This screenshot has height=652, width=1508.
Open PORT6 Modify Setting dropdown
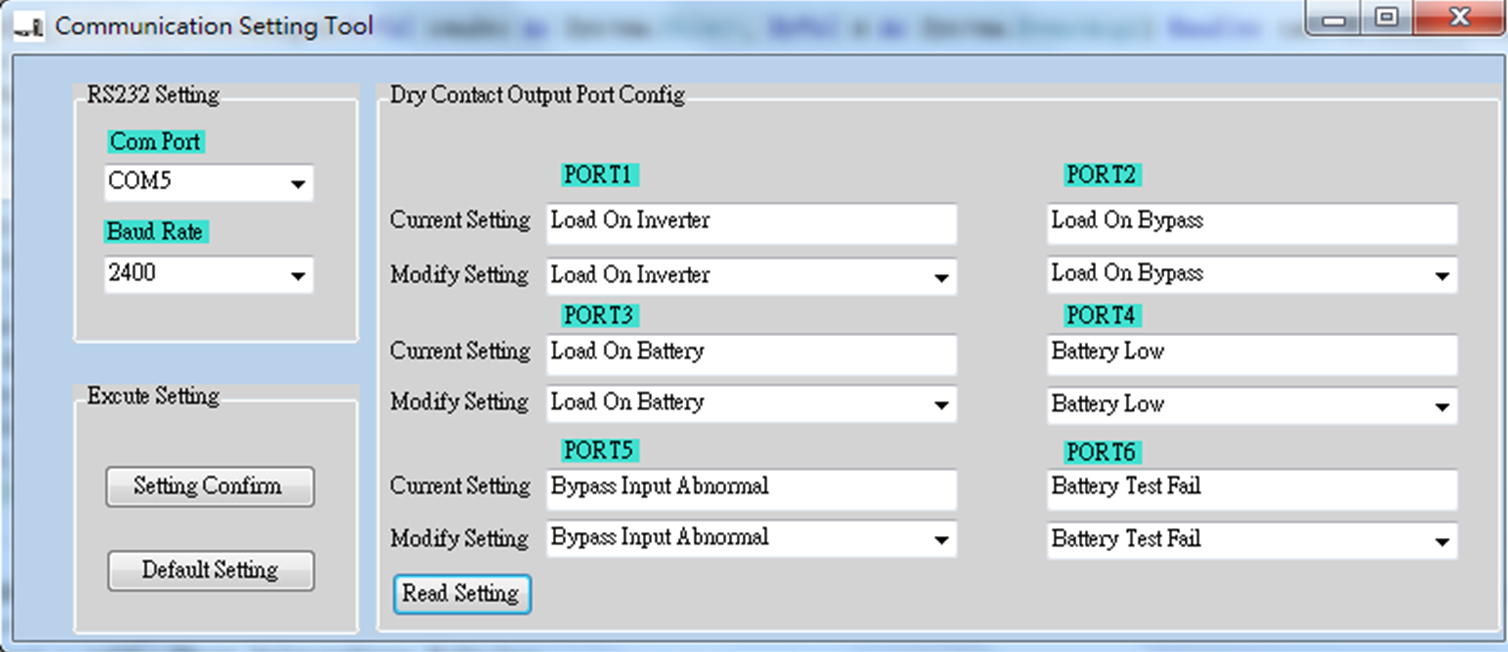[x=1441, y=542]
